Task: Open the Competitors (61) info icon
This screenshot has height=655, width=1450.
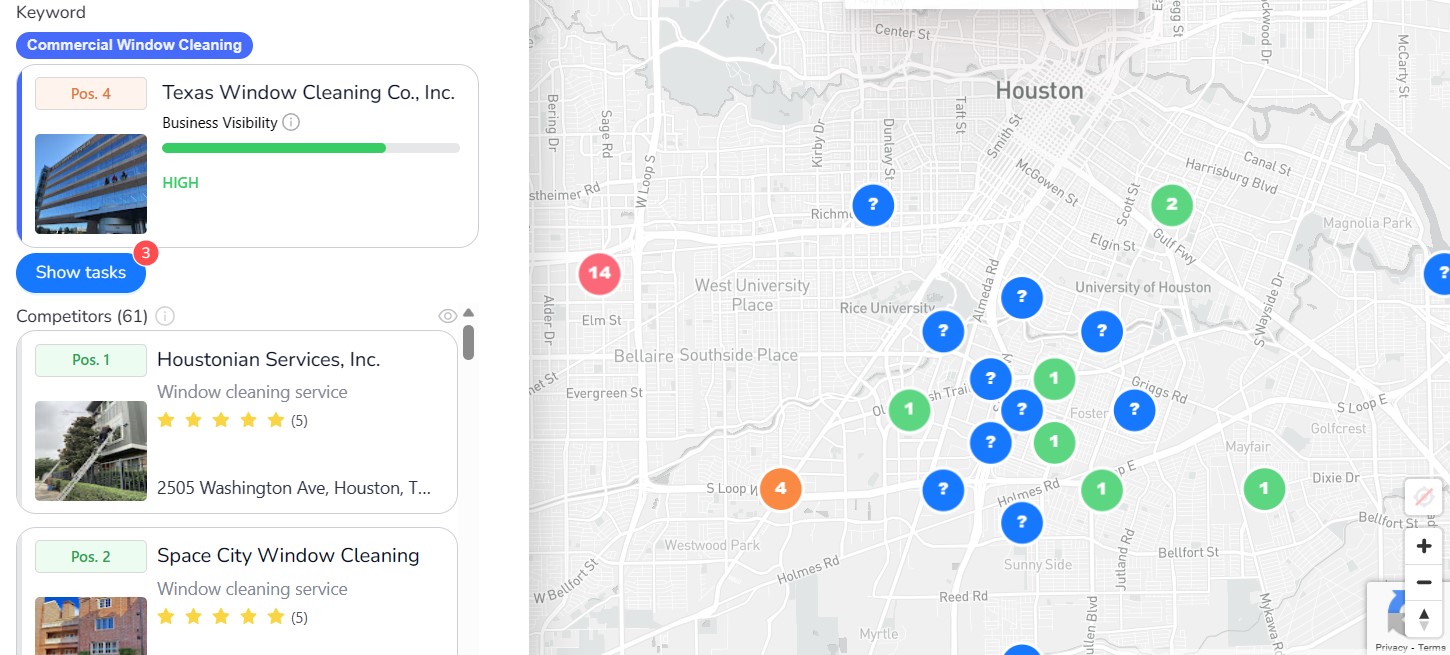Action: [165, 316]
